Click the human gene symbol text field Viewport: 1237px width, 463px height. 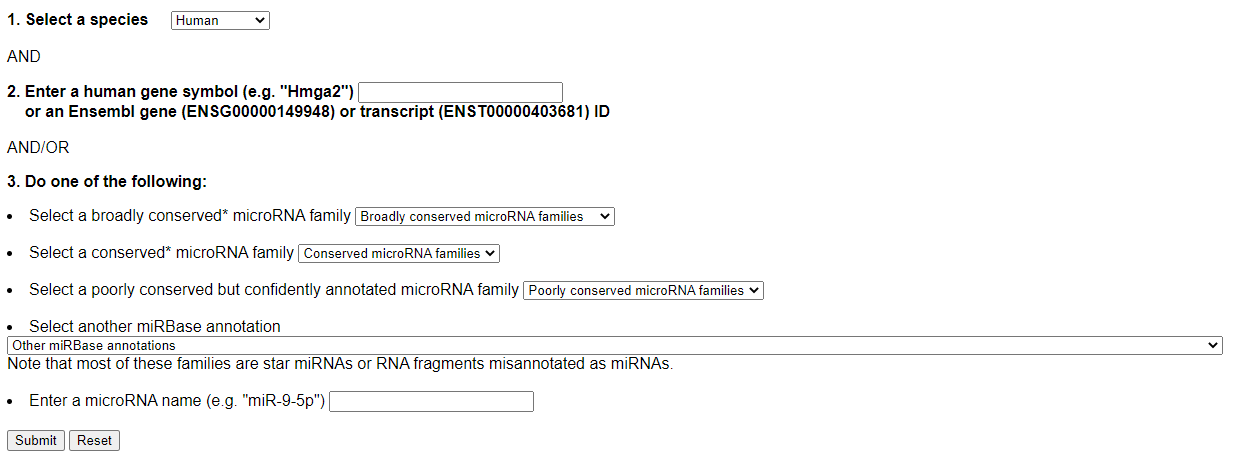(460, 92)
